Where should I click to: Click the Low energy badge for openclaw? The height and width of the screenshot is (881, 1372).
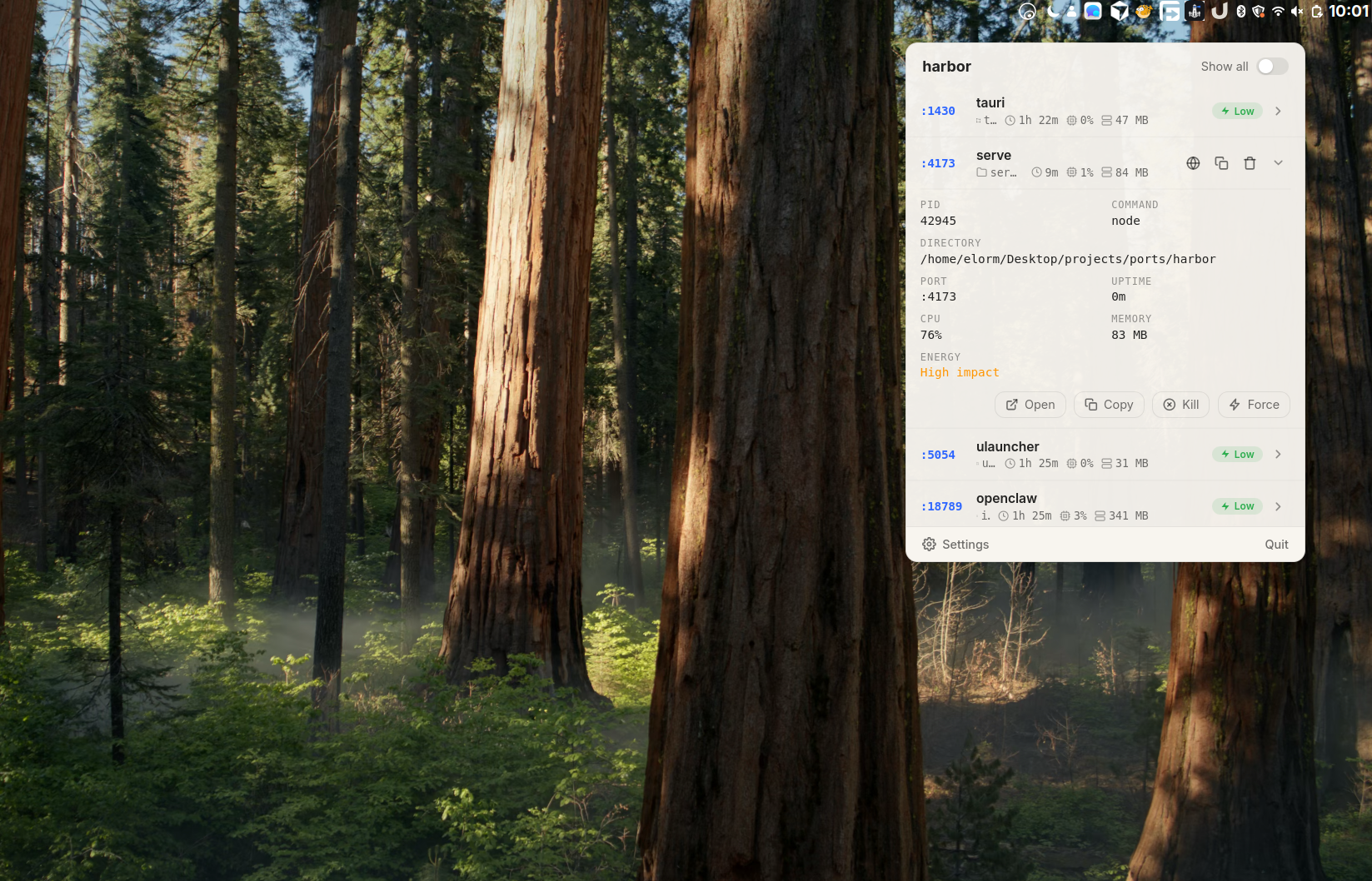pyautogui.click(x=1238, y=506)
